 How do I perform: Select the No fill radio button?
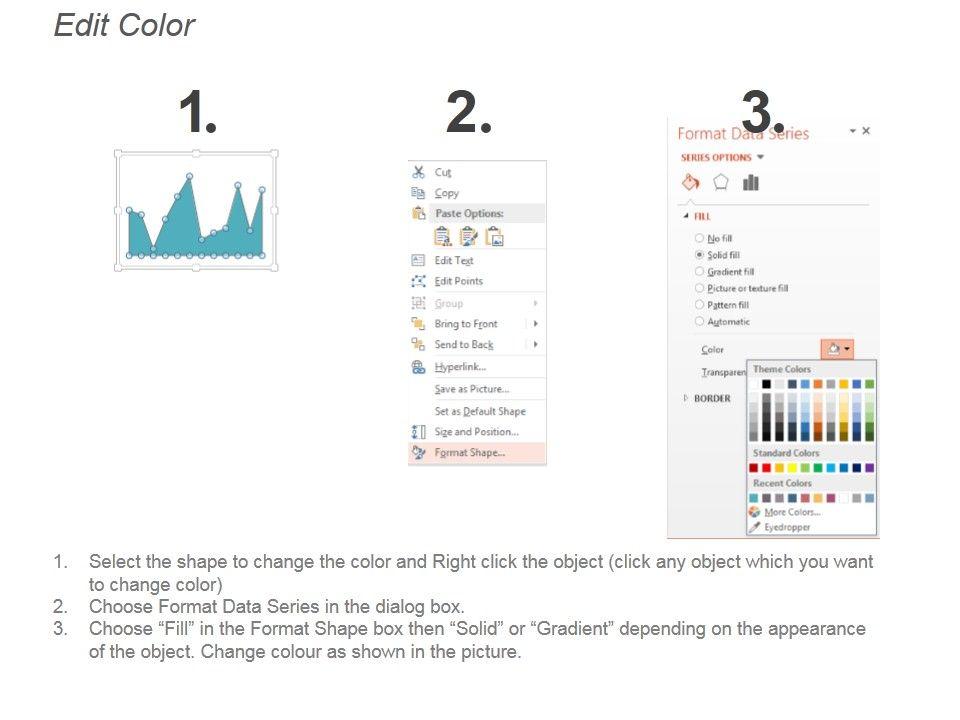point(699,238)
